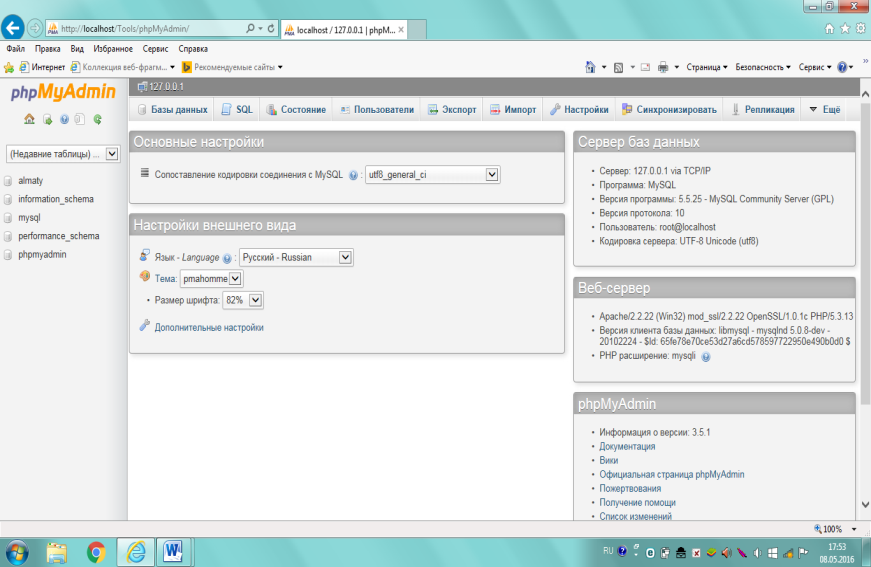Expand the Ещё menu

(x=824, y=109)
